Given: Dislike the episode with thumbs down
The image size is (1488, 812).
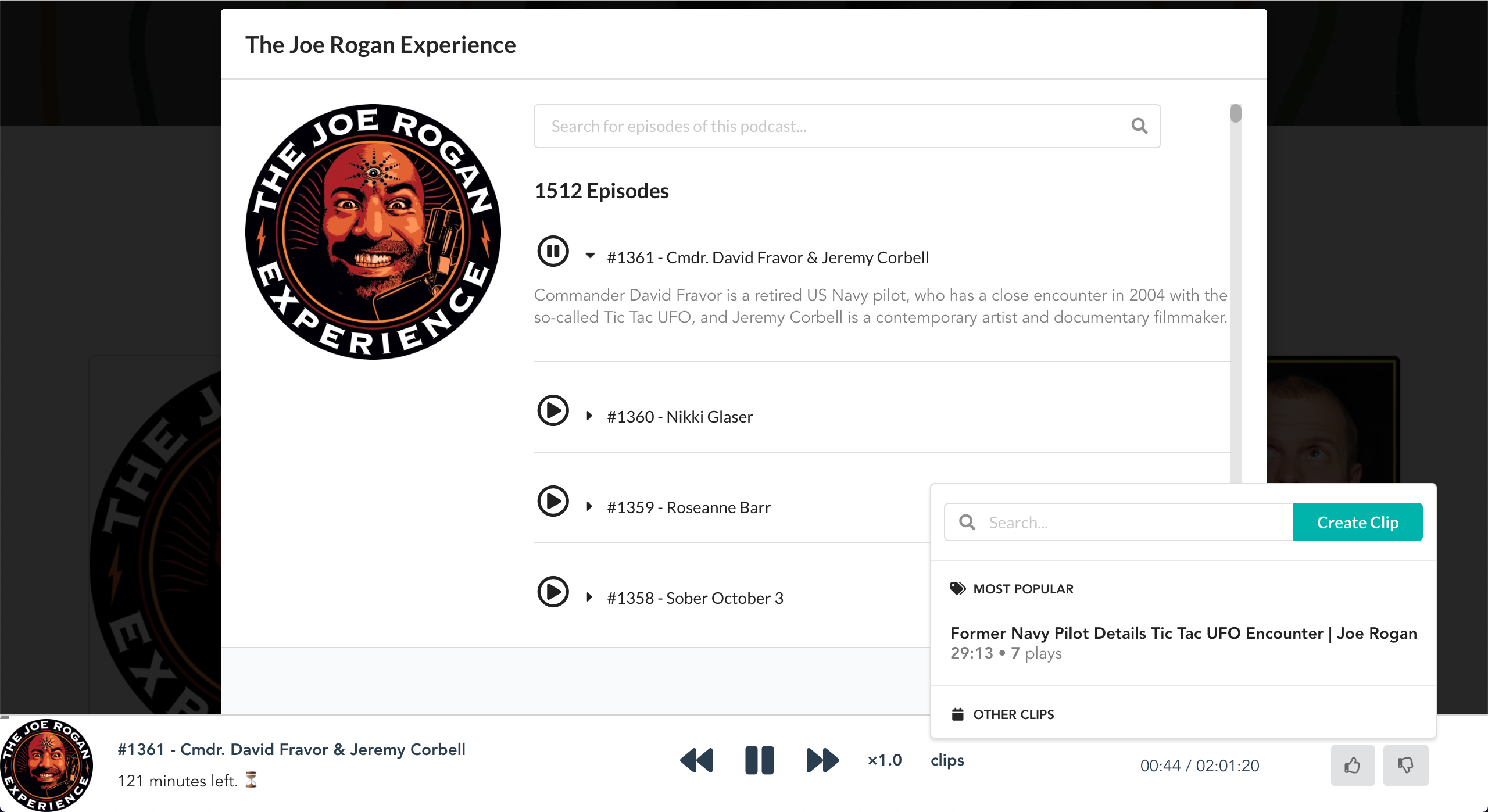Looking at the screenshot, I should 1405,766.
